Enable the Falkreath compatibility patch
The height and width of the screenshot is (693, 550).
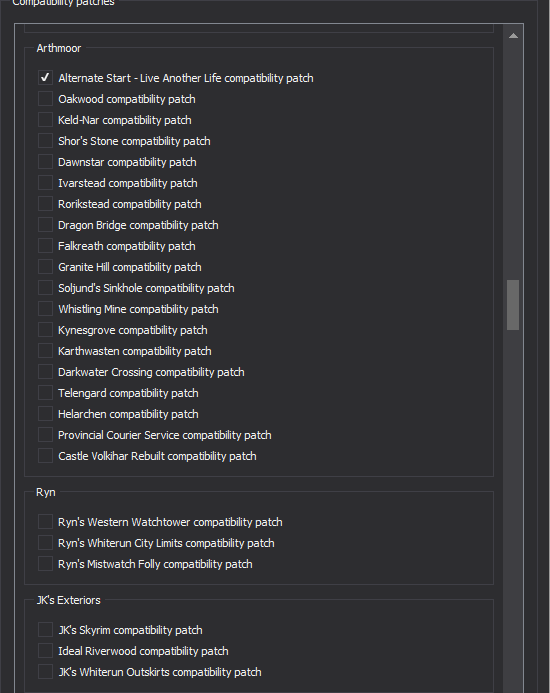[45, 246]
